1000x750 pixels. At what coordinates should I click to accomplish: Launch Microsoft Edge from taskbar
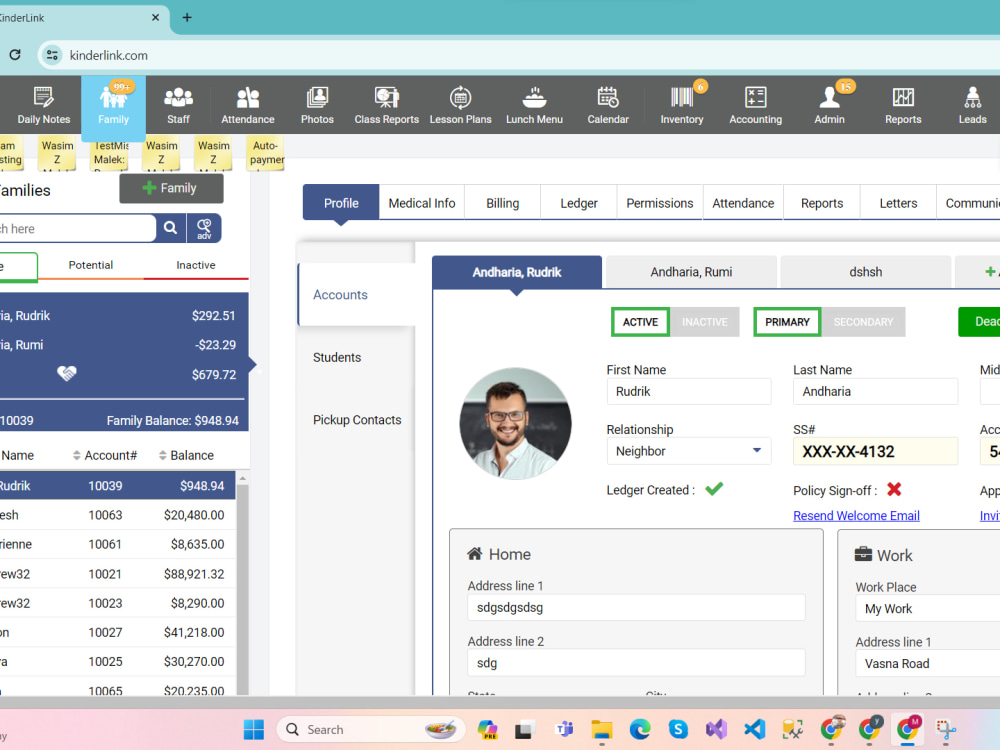click(x=640, y=730)
